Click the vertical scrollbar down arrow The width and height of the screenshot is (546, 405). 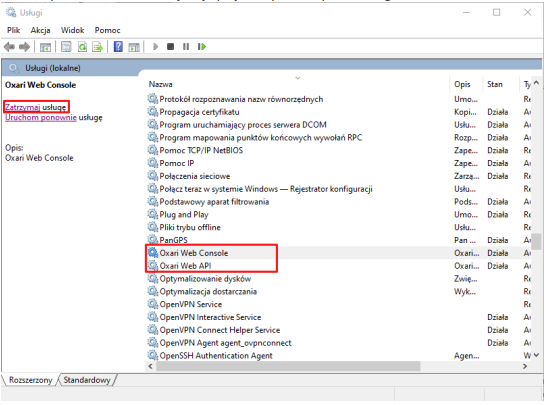[536, 356]
